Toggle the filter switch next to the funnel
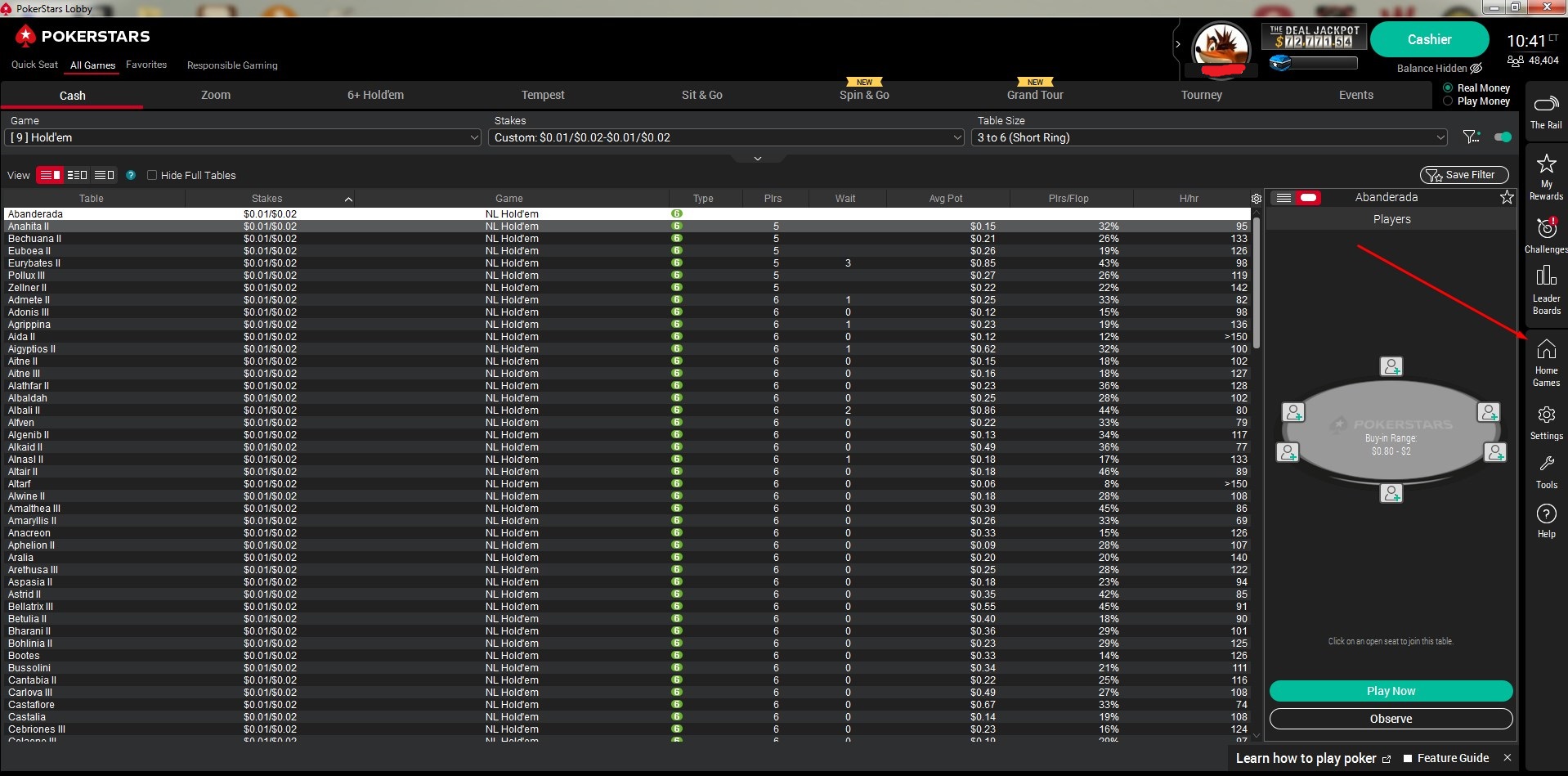The width and height of the screenshot is (1568, 776). coord(1502,137)
